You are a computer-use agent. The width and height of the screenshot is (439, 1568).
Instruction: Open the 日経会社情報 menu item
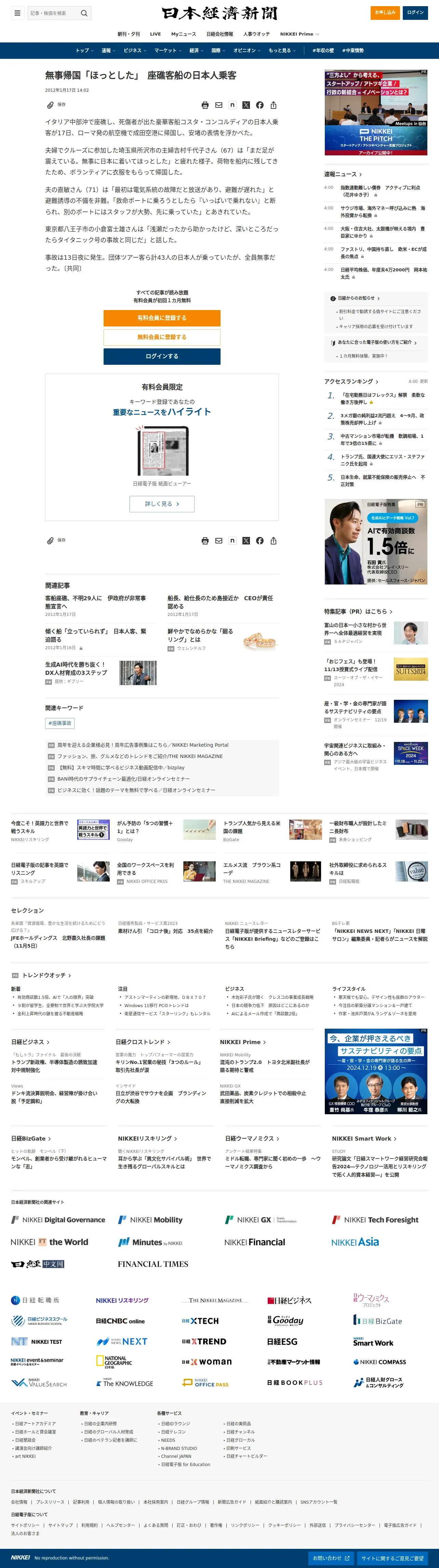[x=219, y=34]
